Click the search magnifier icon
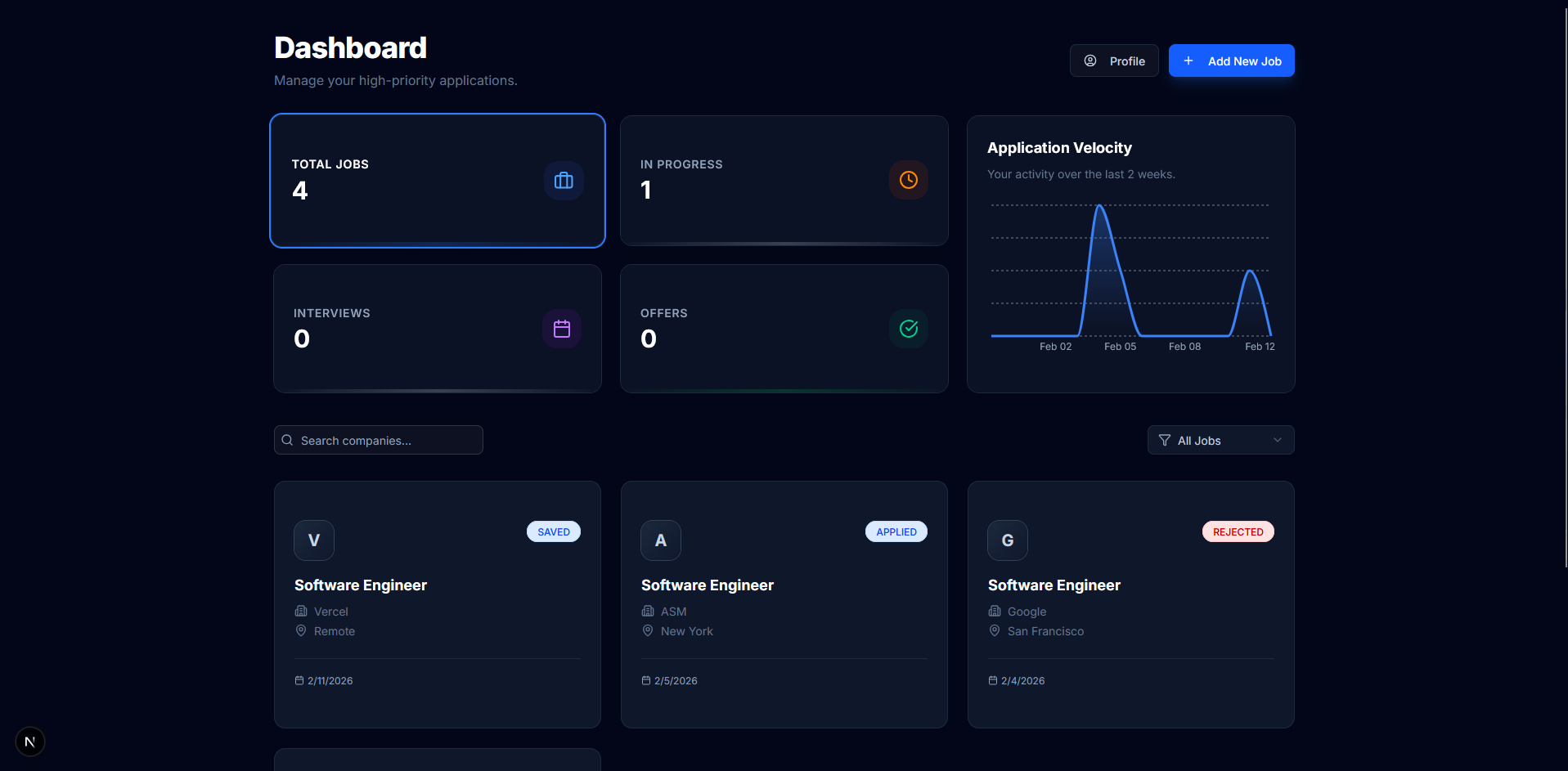The width and height of the screenshot is (1568, 771). click(287, 440)
